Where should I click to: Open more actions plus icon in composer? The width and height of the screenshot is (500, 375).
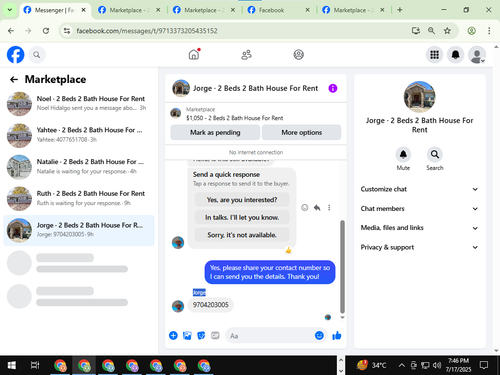pos(173,335)
